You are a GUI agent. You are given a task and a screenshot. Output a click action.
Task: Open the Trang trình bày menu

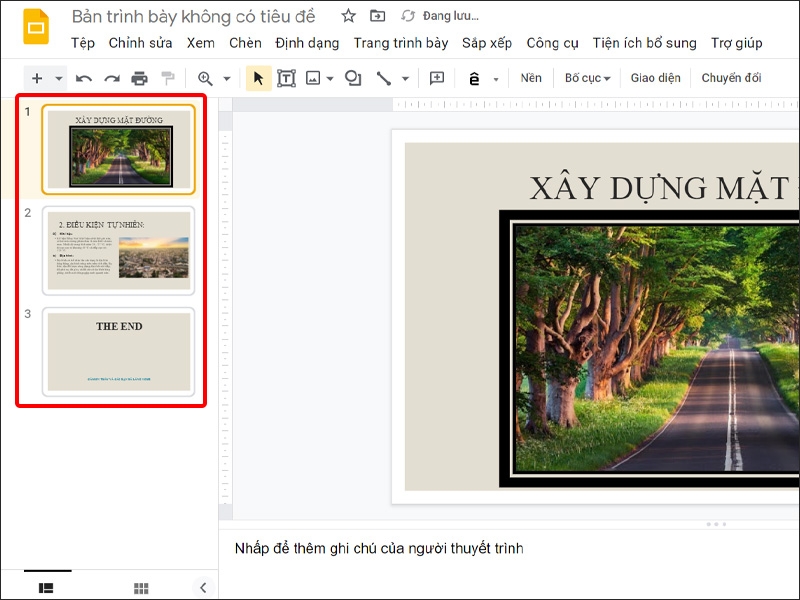coord(401,43)
